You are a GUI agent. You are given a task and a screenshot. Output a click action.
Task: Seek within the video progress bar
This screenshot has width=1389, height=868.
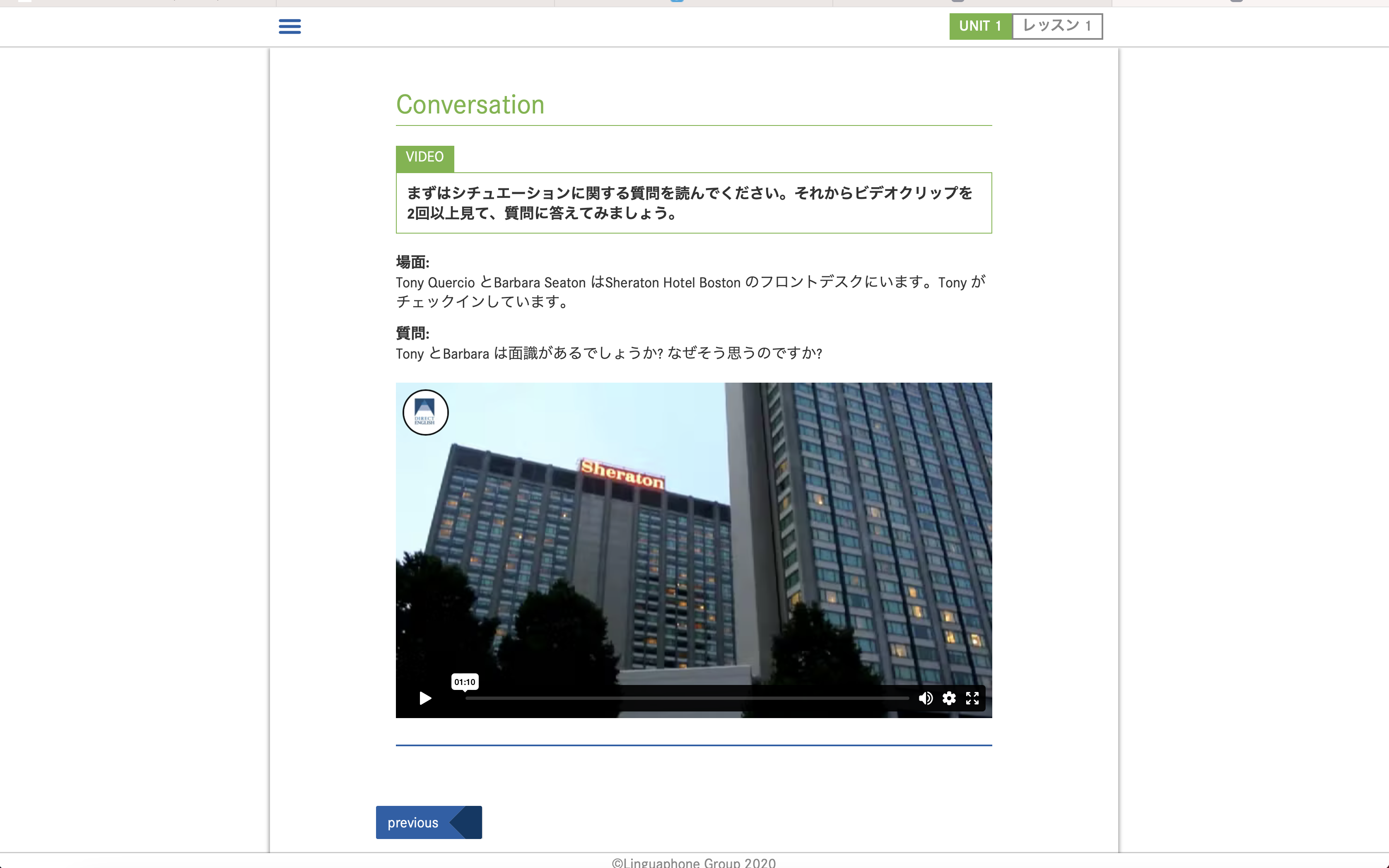click(x=687, y=698)
